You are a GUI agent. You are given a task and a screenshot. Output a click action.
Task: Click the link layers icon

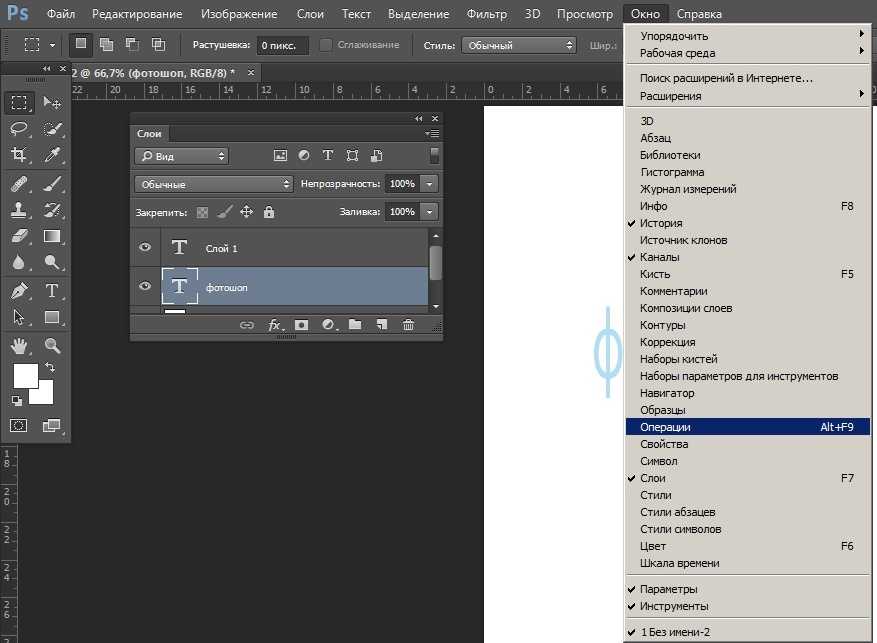(247, 325)
